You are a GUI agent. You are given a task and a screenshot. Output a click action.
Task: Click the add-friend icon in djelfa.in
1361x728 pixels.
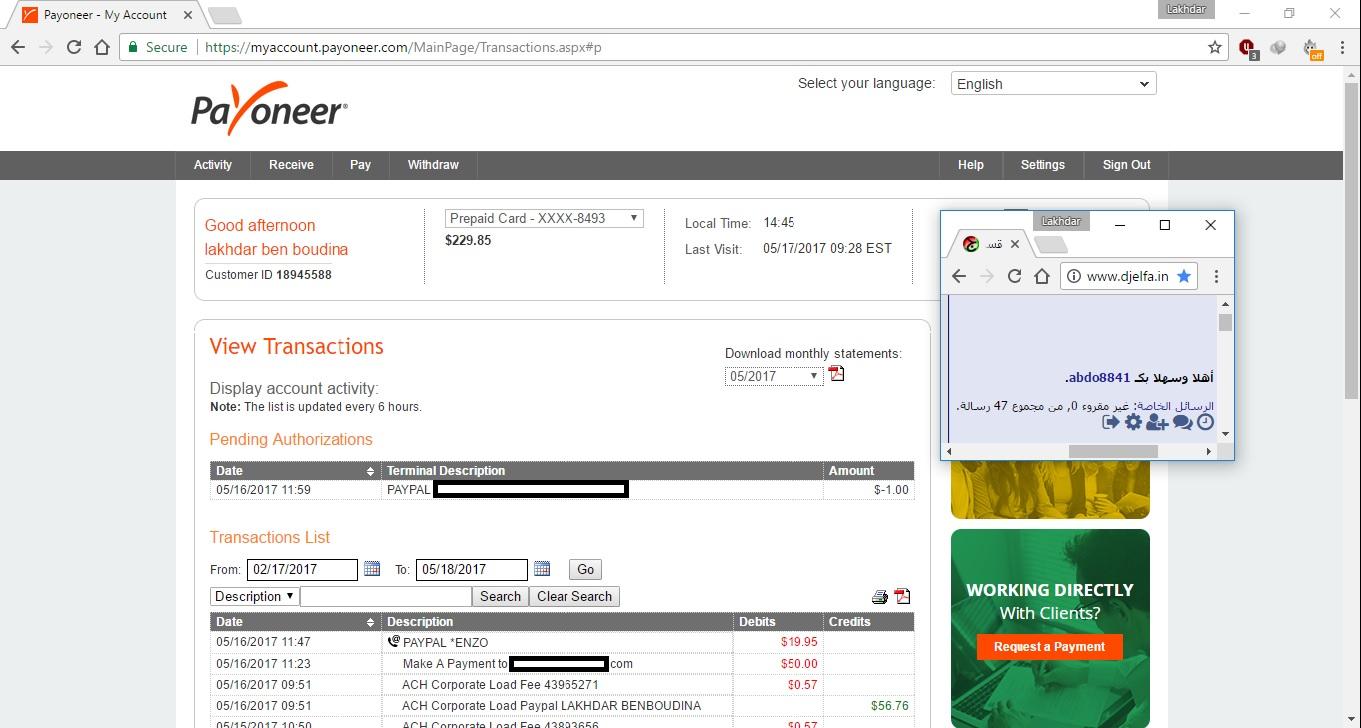pyautogui.click(x=1157, y=422)
